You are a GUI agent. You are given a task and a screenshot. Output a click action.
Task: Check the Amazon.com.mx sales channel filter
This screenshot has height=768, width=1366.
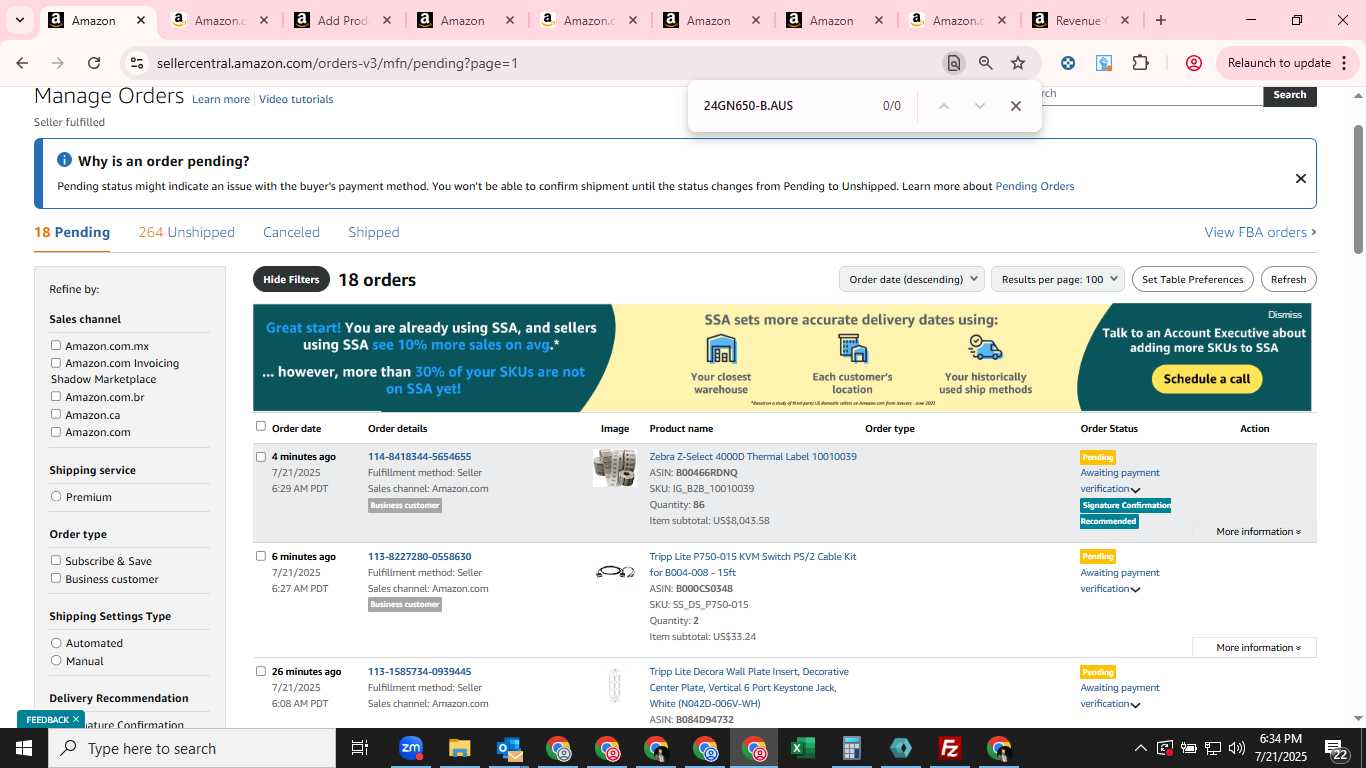point(56,345)
